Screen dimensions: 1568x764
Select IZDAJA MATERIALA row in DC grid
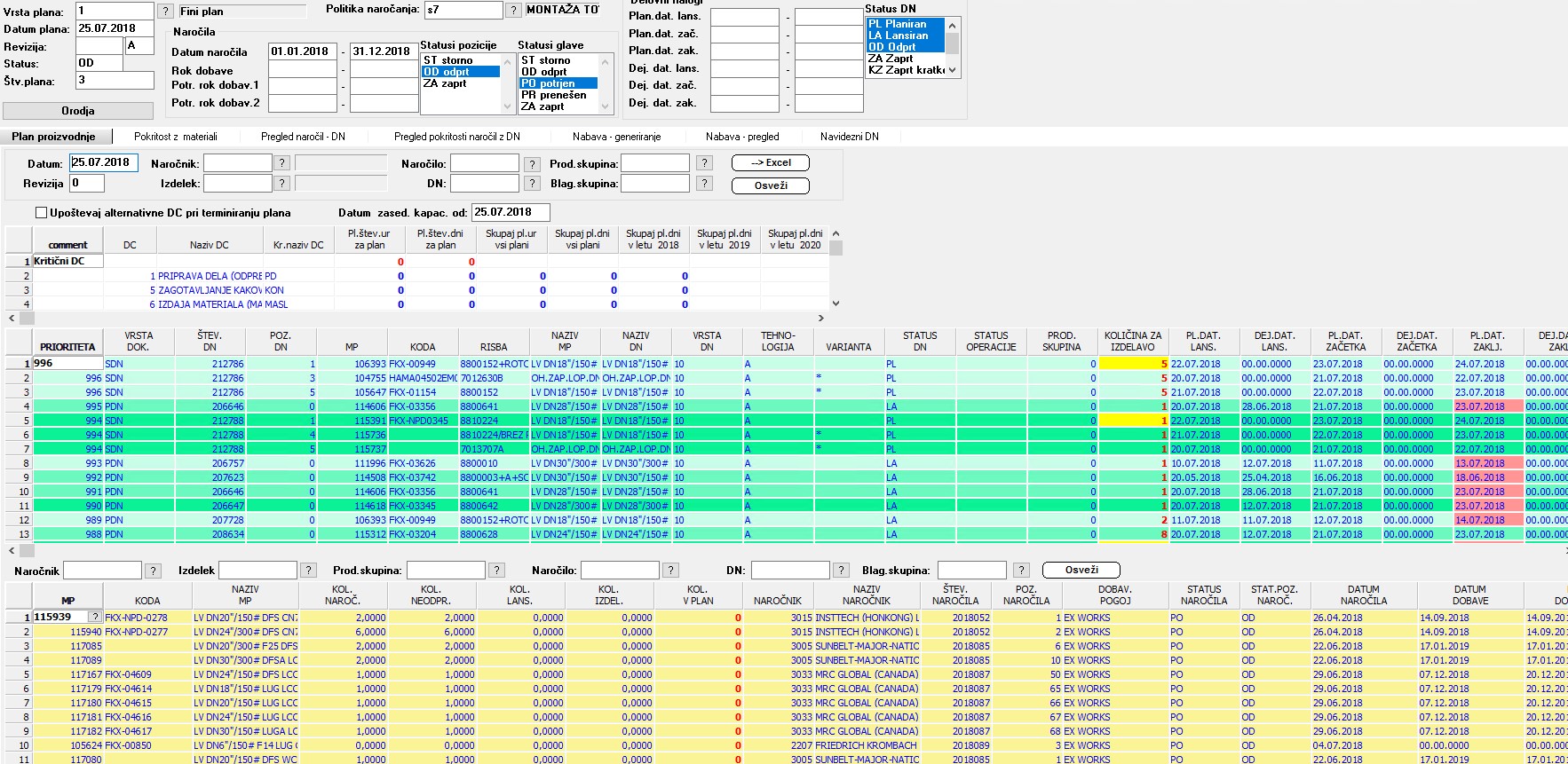point(210,304)
